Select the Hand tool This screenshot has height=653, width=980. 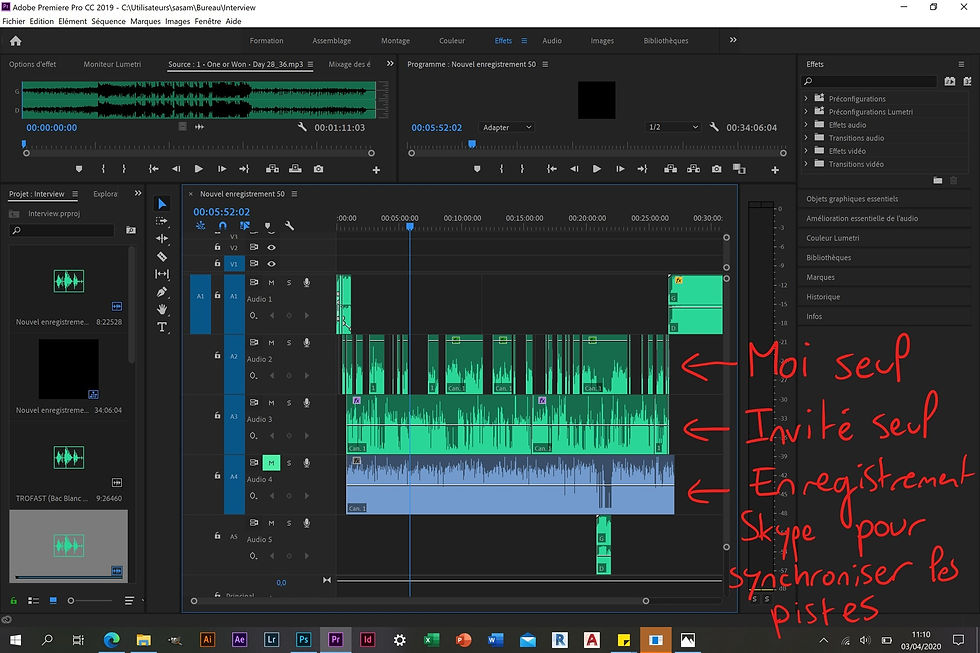[x=162, y=309]
